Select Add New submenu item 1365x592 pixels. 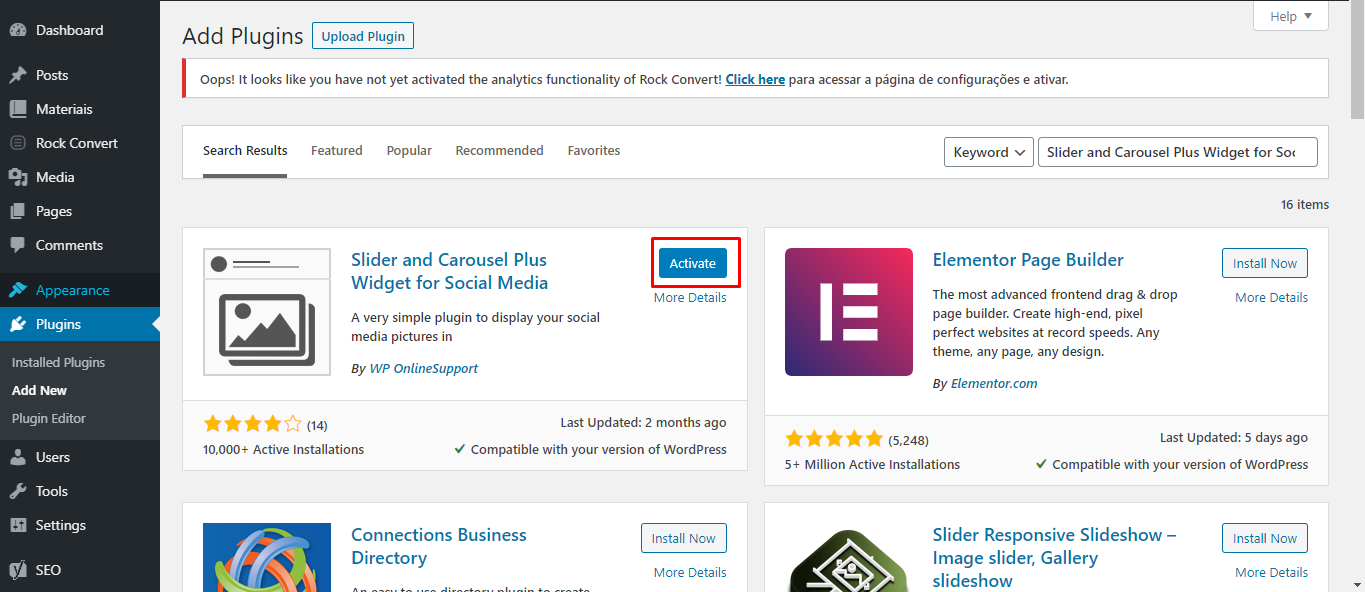click(x=40, y=390)
